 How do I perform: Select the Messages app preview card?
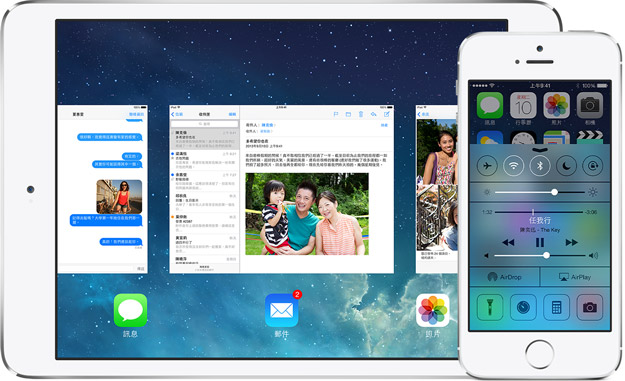point(102,189)
